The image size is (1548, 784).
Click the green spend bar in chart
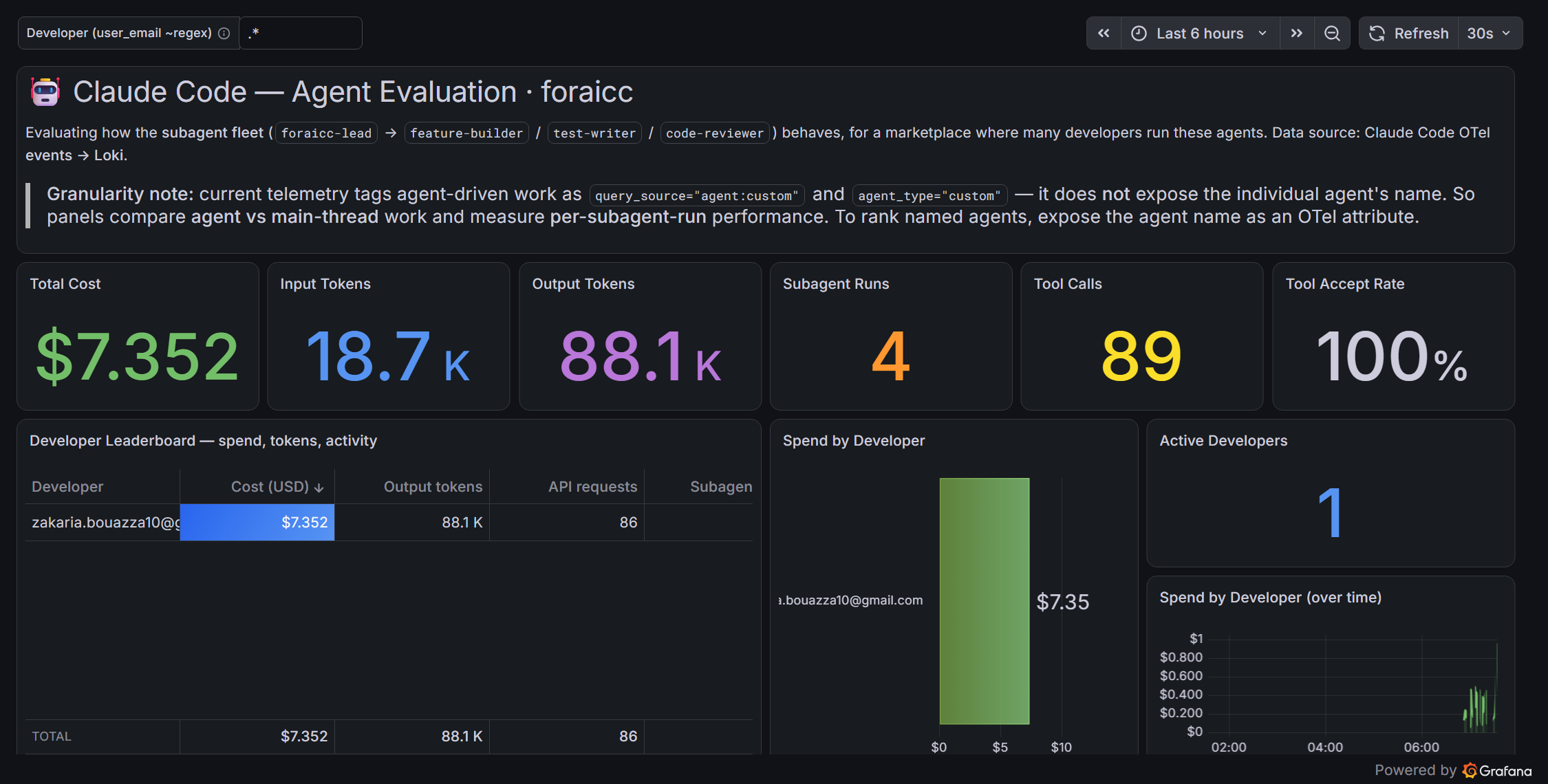coord(984,600)
